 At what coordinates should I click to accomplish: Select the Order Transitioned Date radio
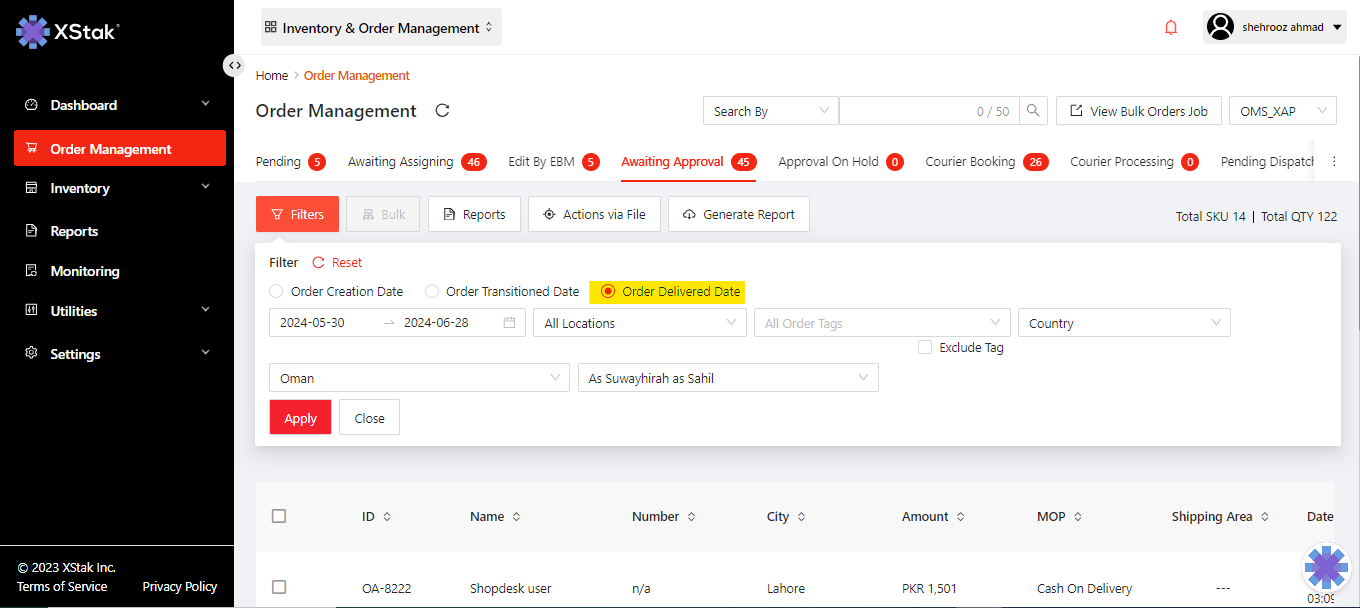(432, 292)
